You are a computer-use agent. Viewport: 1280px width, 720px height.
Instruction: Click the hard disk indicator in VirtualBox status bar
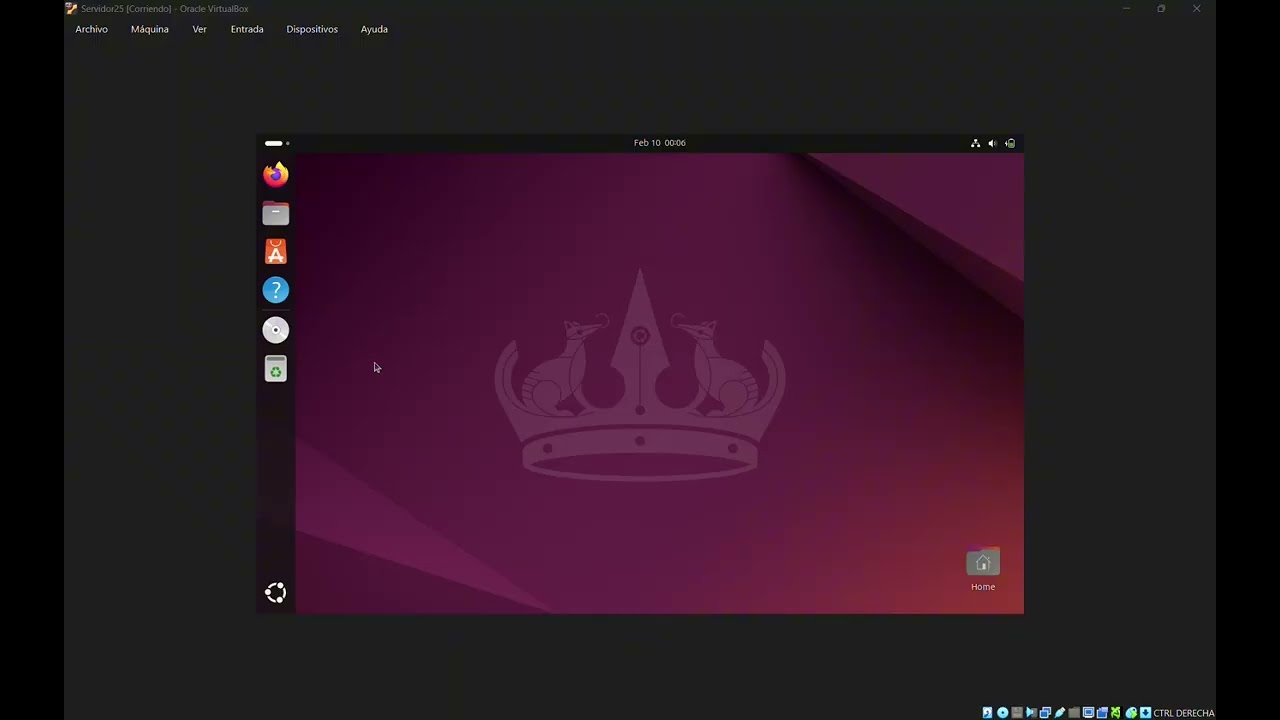click(x=988, y=713)
